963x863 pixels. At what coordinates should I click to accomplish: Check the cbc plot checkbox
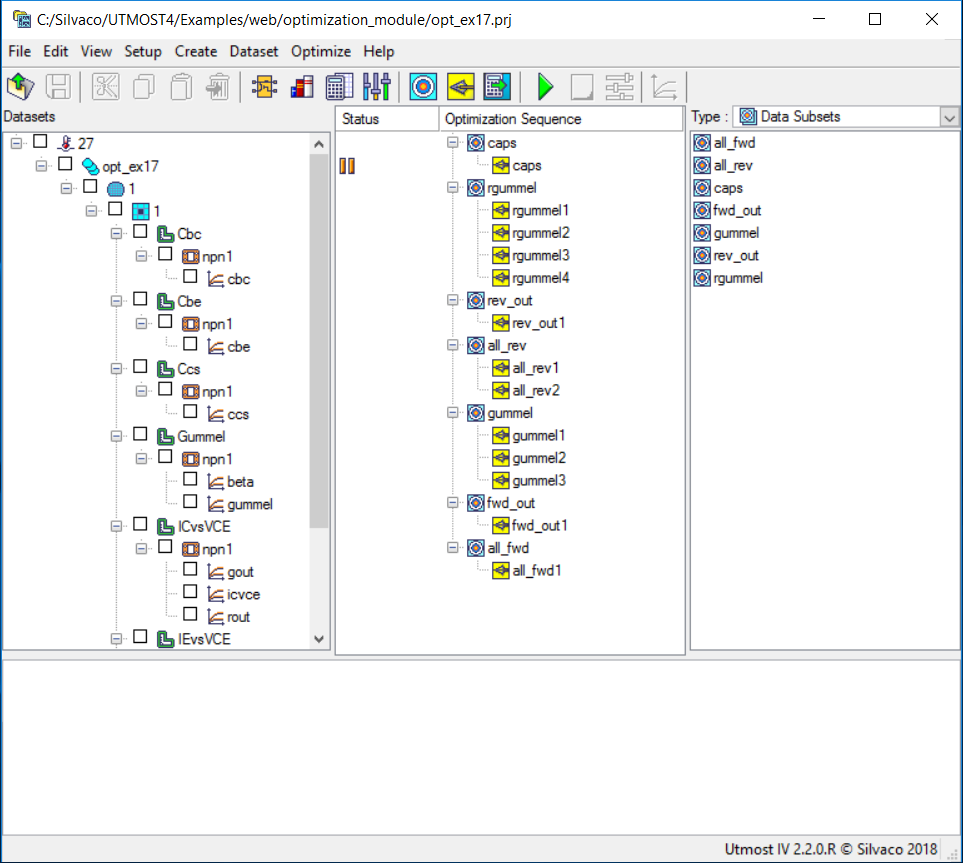[x=190, y=276]
